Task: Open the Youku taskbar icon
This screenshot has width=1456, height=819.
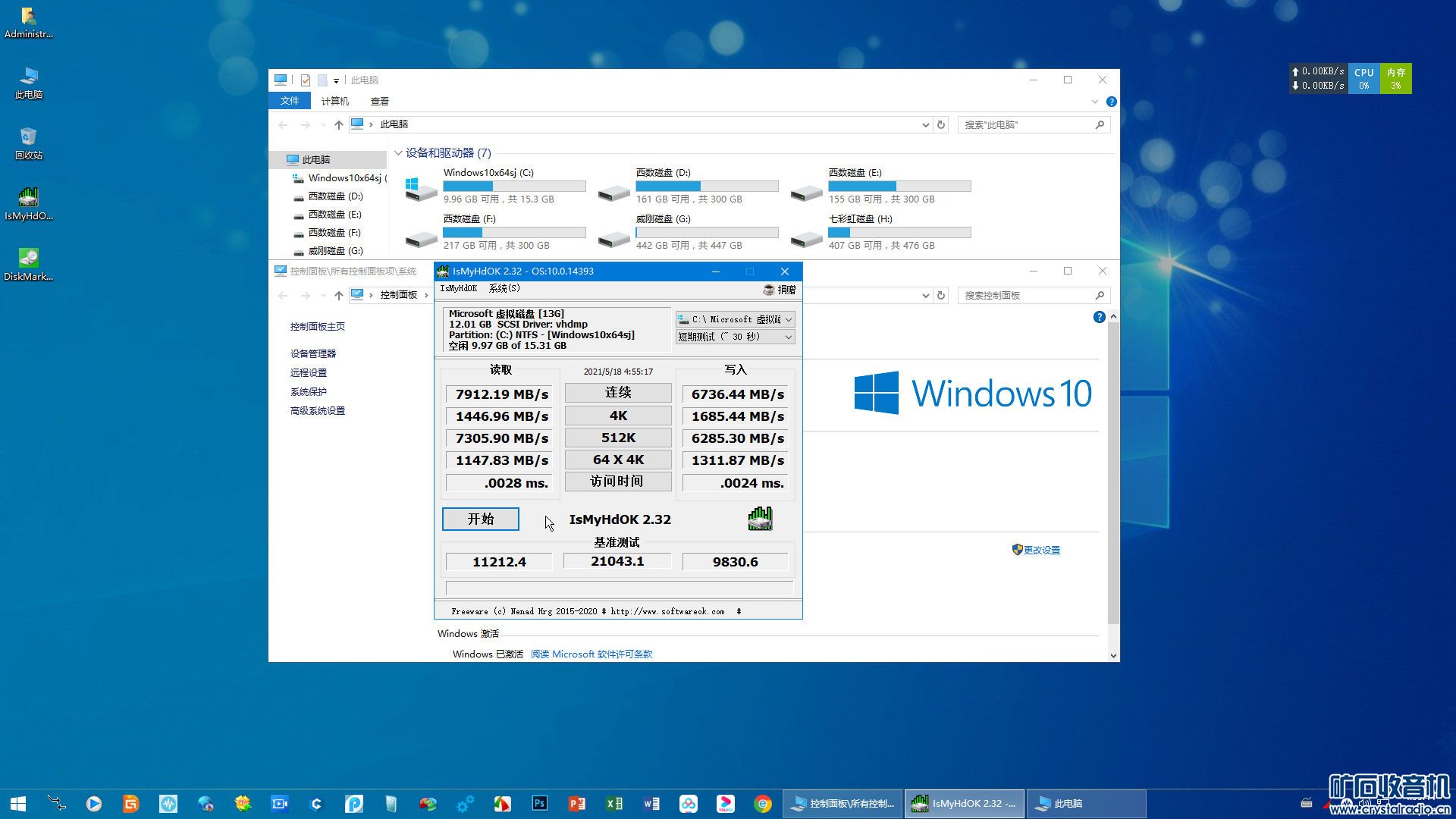Action: tap(726, 803)
